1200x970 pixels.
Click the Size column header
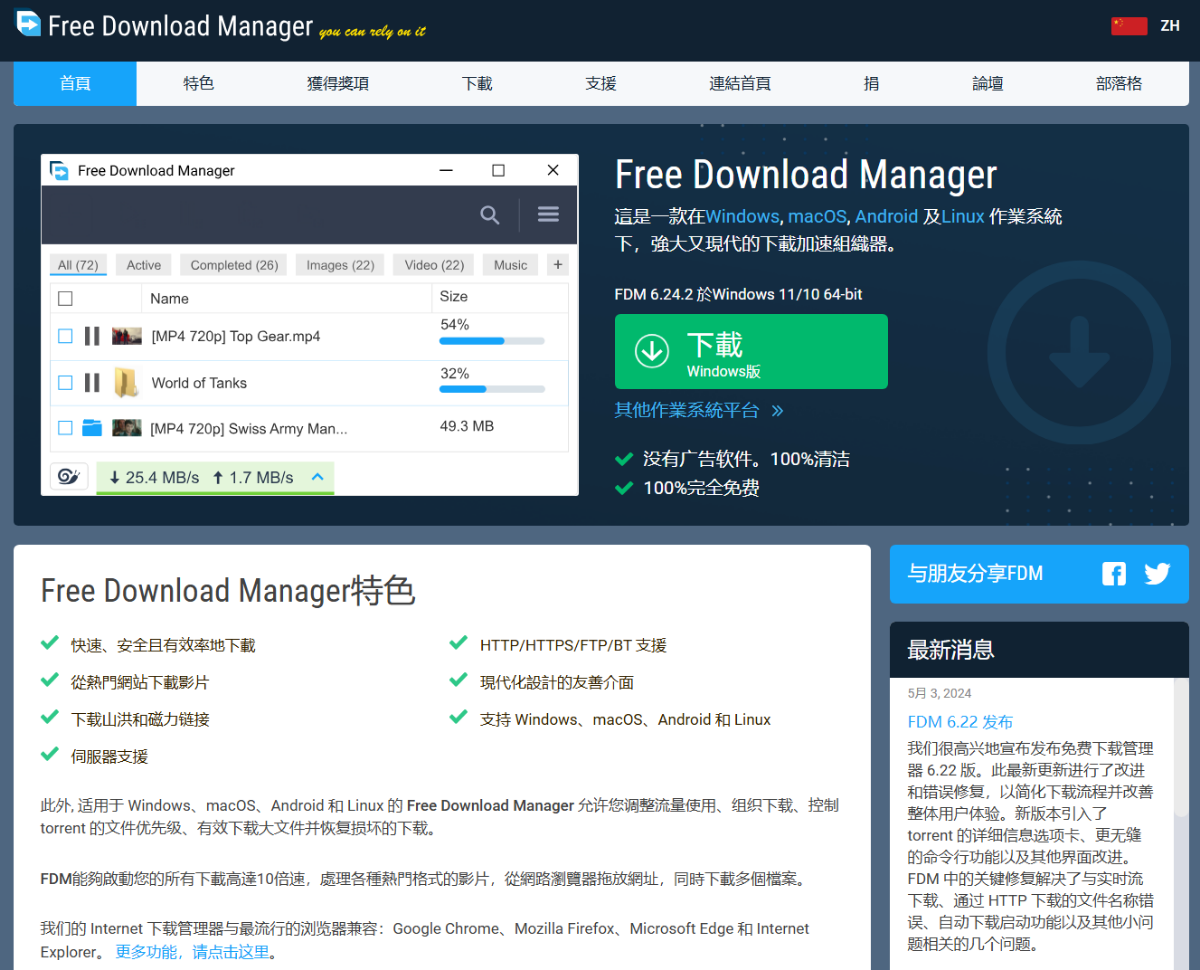click(454, 296)
